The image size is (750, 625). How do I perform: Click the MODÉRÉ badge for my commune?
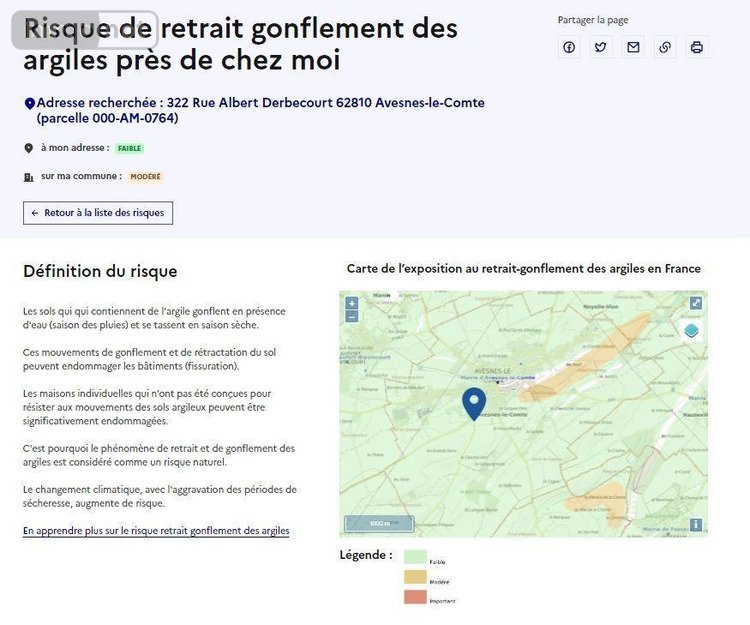pos(145,177)
